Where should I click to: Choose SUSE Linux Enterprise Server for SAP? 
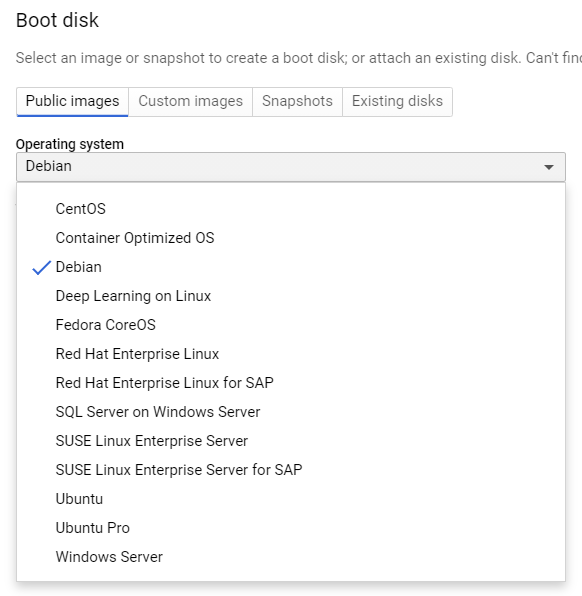click(x=291, y=470)
